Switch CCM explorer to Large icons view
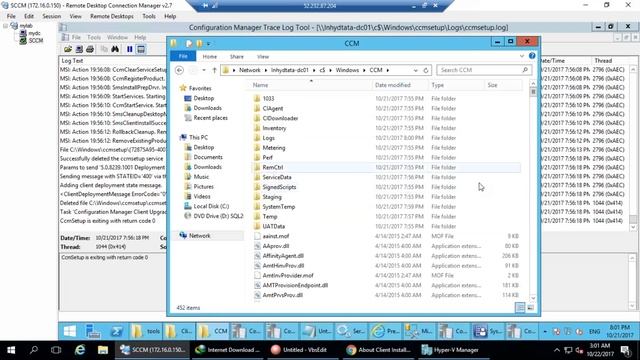Image resolution: width=640 pixels, height=360 pixels. coord(530,307)
